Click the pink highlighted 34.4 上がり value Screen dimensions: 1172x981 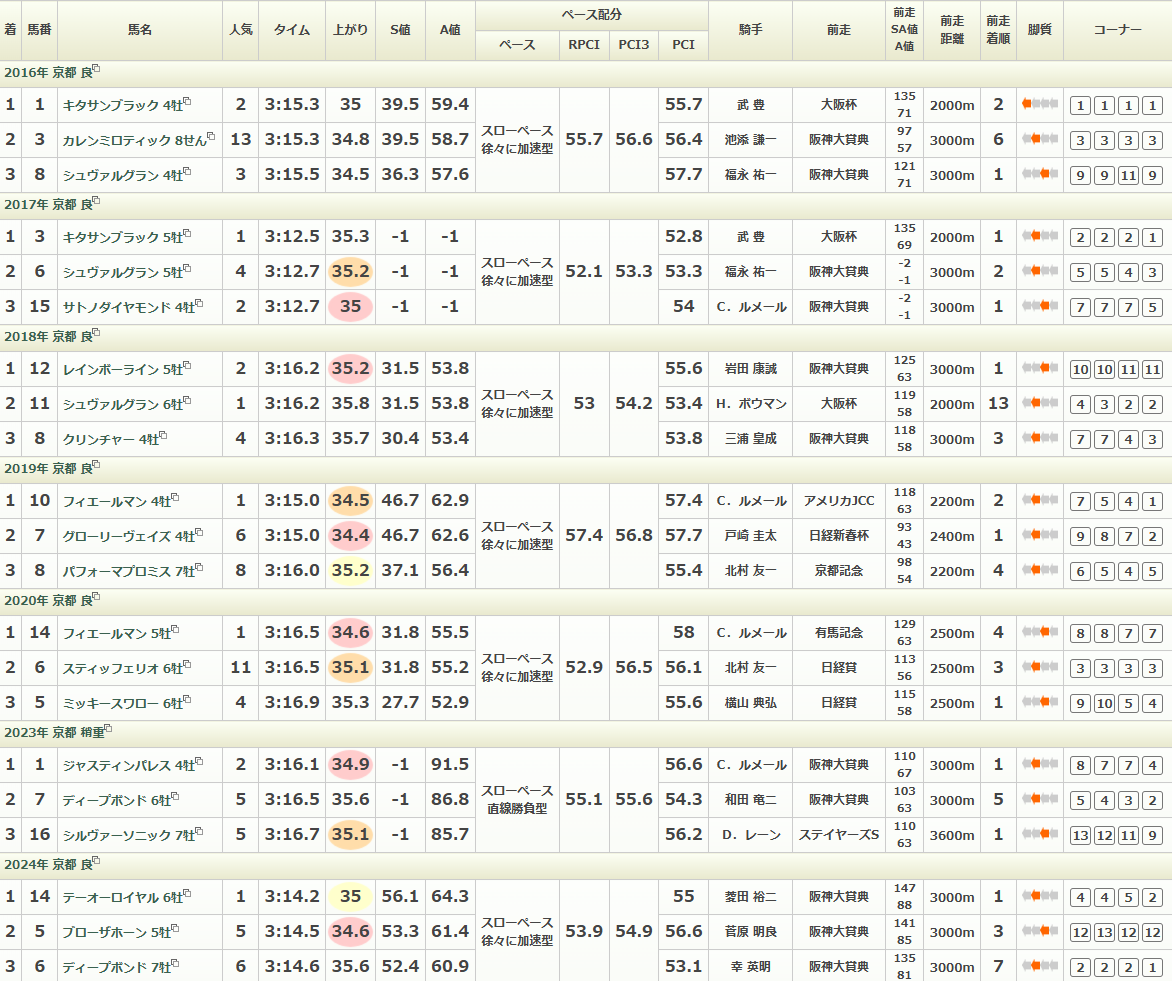point(350,536)
